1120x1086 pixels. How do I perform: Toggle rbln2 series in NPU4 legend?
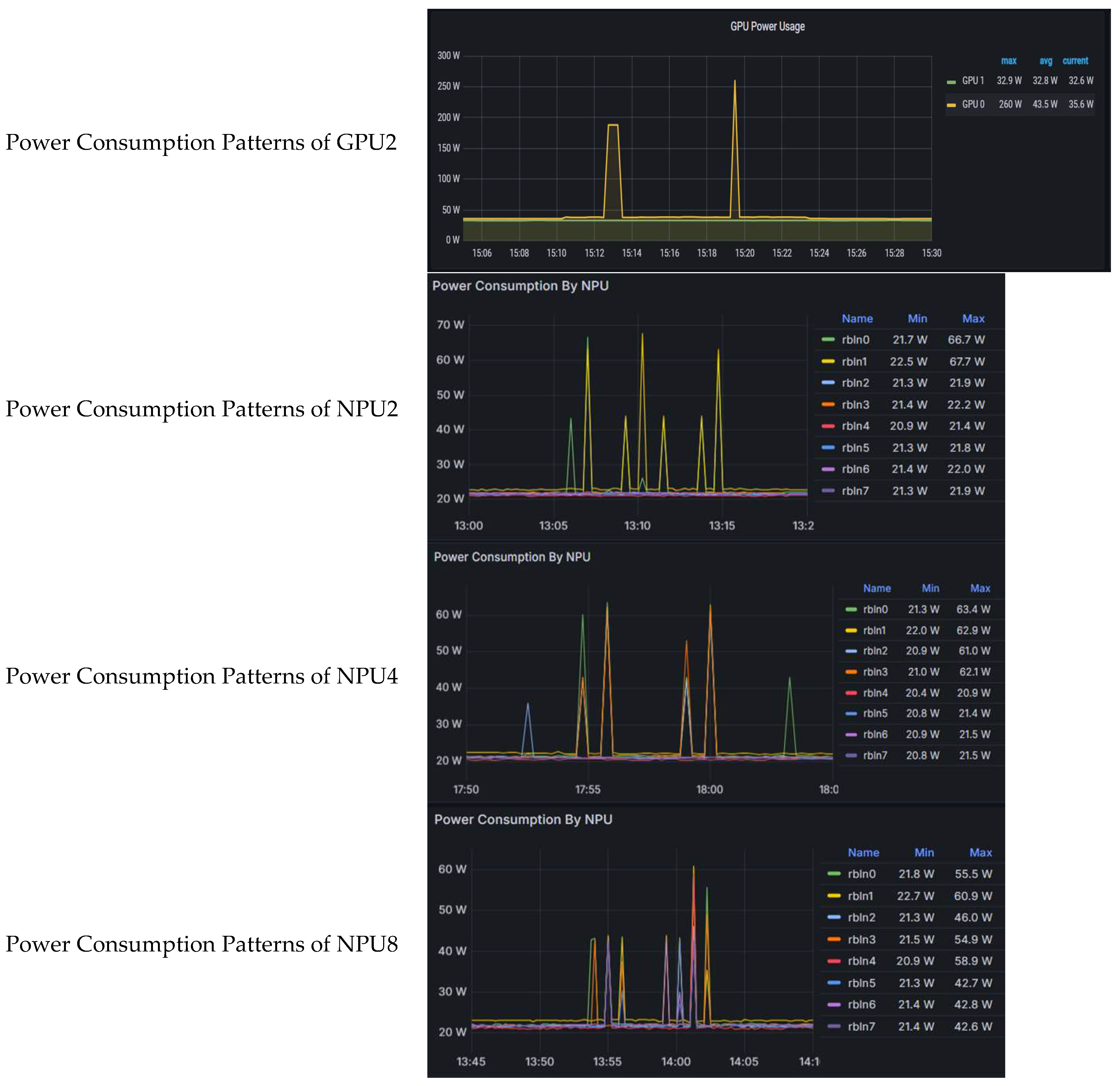coord(875,651)
